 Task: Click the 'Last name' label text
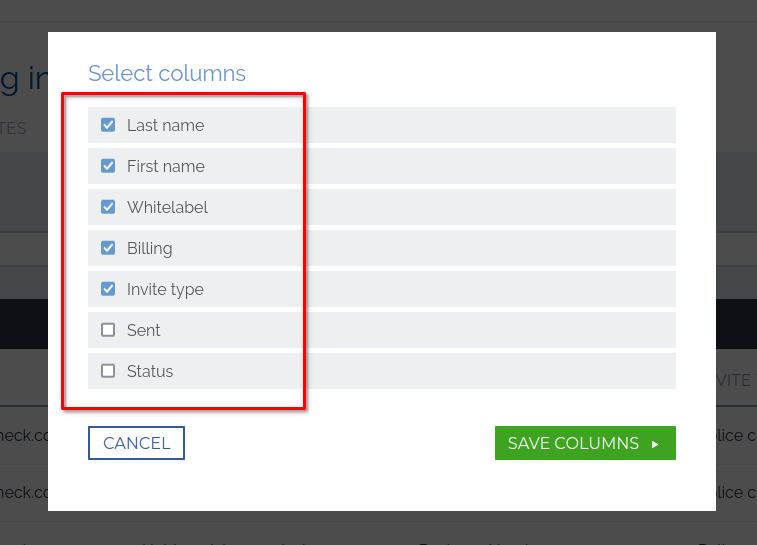point(165,125)
